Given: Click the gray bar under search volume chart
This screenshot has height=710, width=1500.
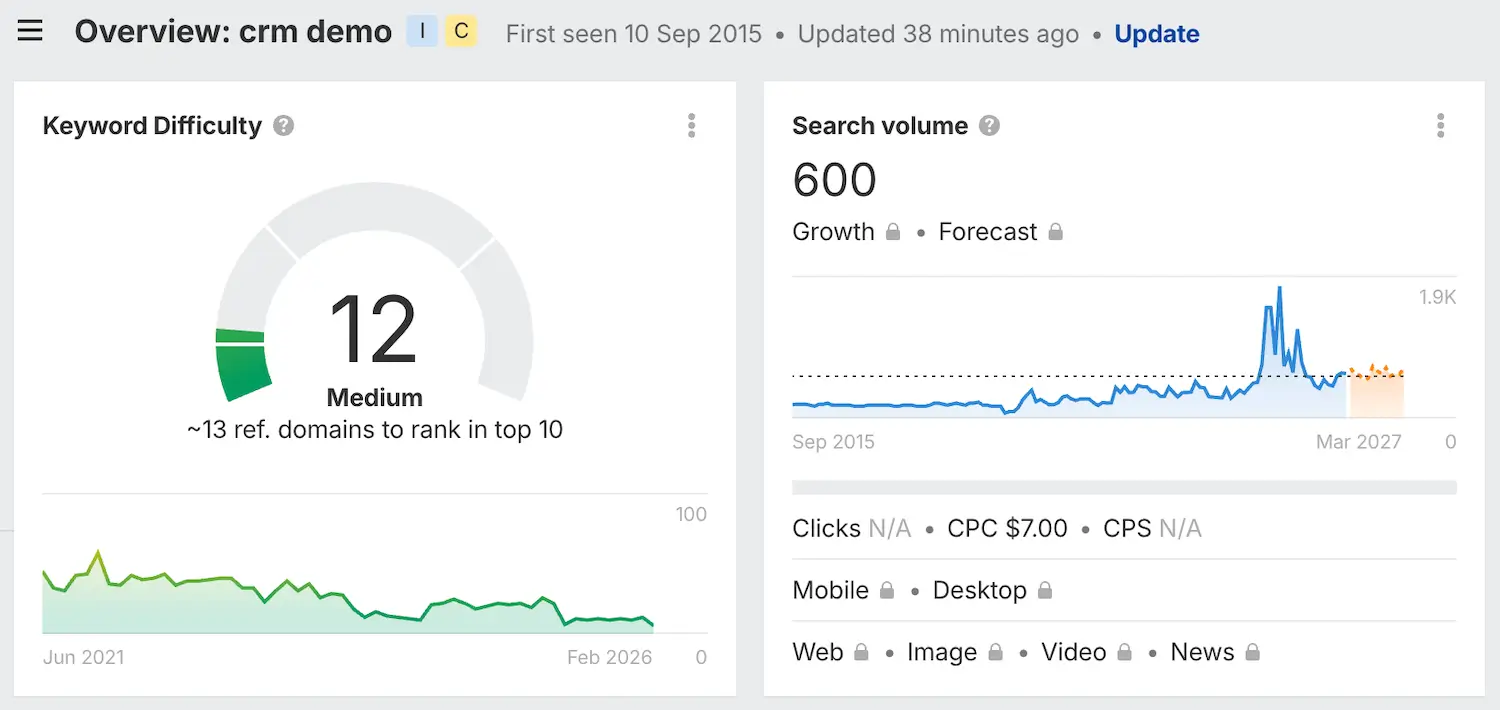Looking at the screenshot, I should [1123, 488].
